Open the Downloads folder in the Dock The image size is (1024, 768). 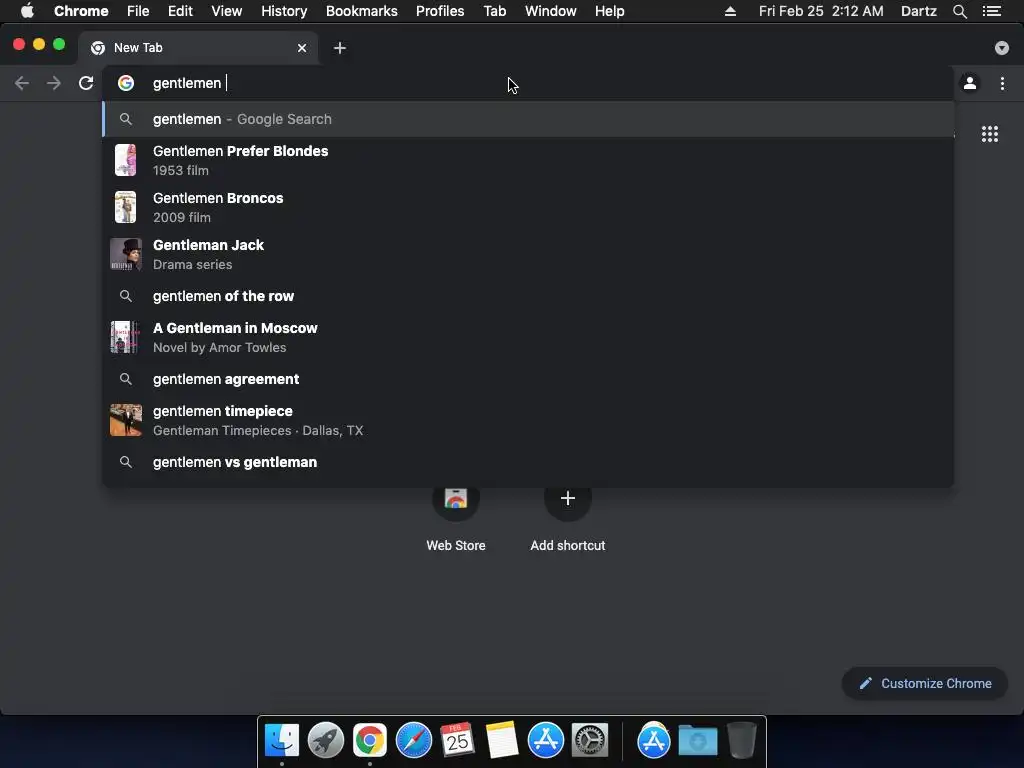click(697, 740)
